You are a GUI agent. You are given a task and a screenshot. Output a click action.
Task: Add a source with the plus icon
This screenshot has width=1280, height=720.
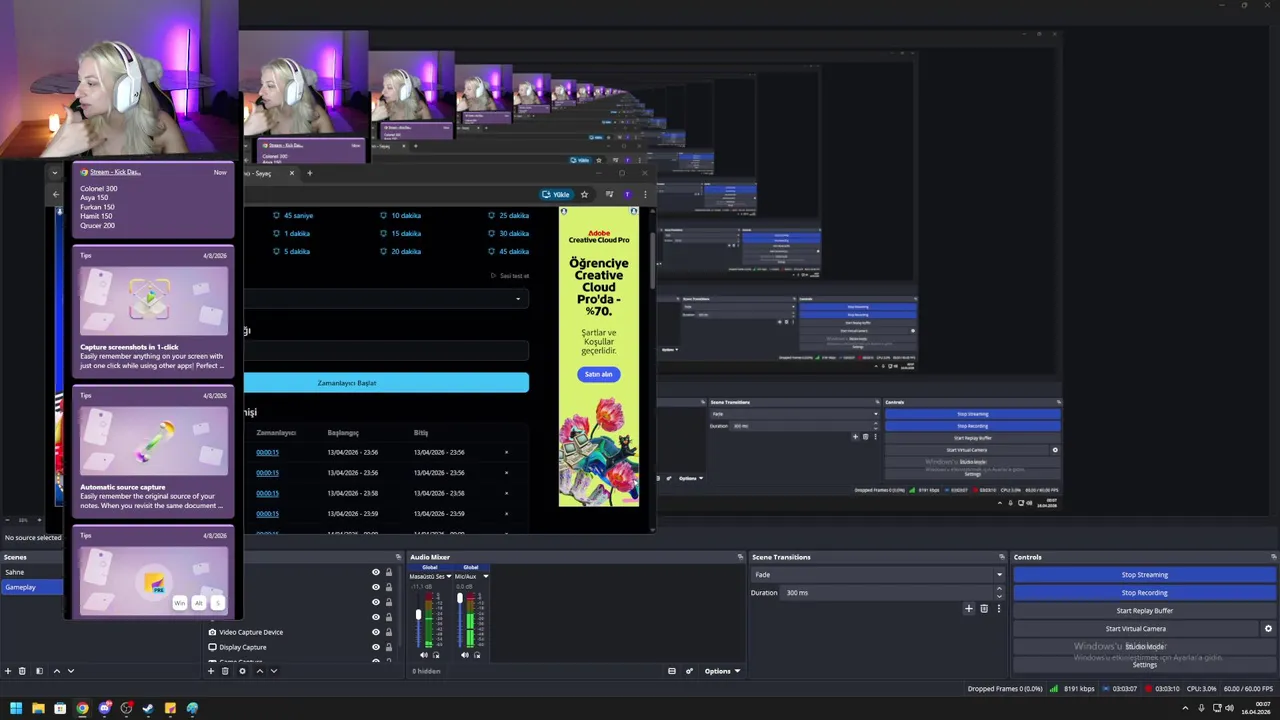(x=211, y=671)
